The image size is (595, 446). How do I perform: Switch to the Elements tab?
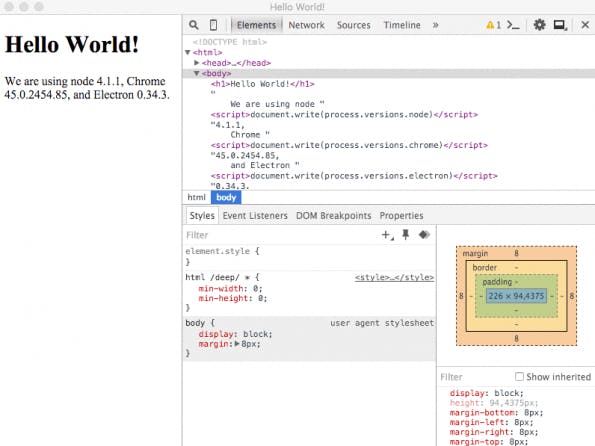(x=257, y=25)
